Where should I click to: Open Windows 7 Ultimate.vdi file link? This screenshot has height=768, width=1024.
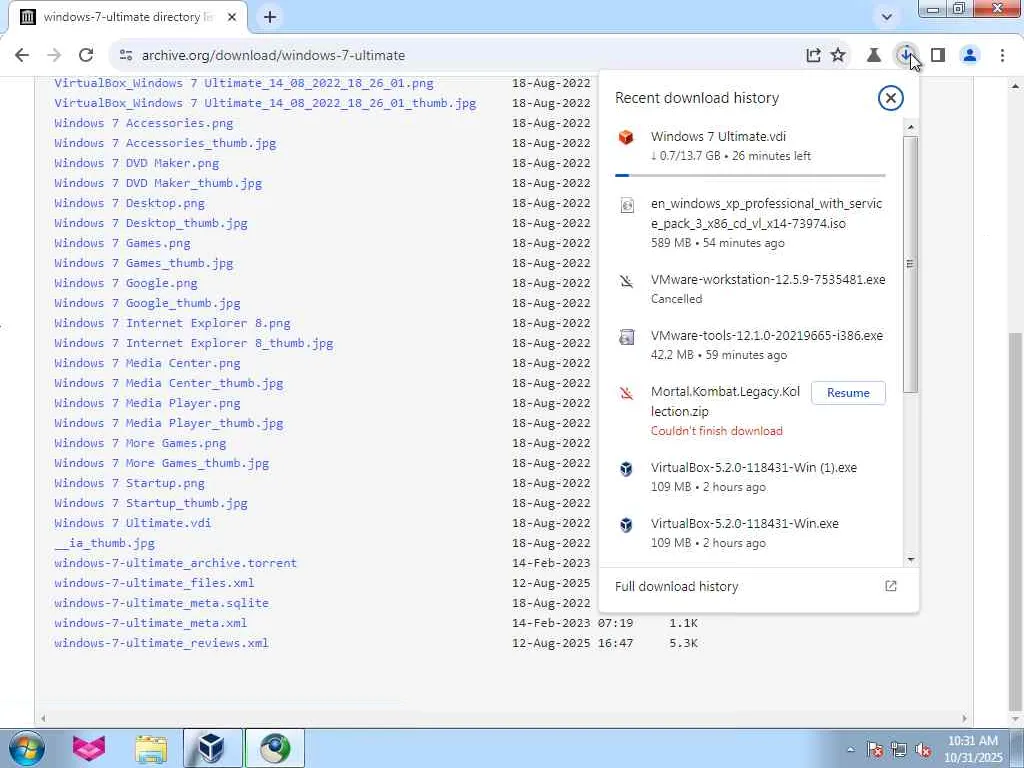(133, 523)
